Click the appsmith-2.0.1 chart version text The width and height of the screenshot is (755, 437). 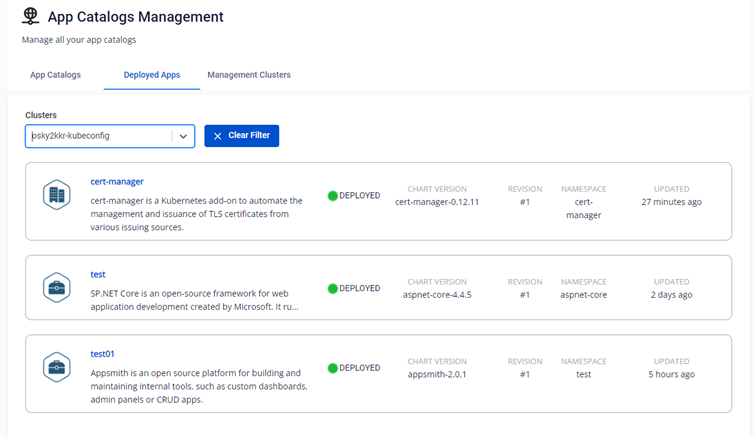pos(437,374)
